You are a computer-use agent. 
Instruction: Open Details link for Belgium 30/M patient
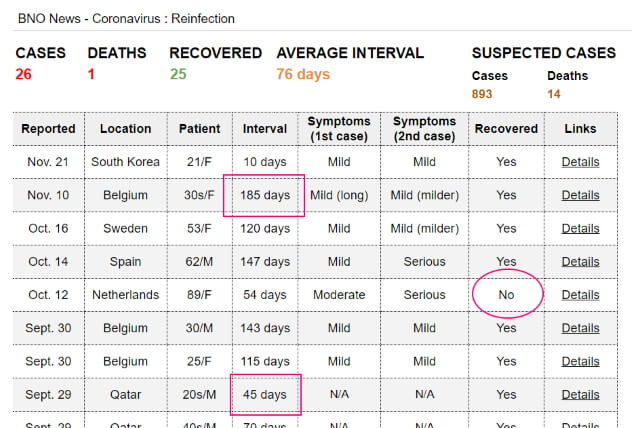point(580,328)
